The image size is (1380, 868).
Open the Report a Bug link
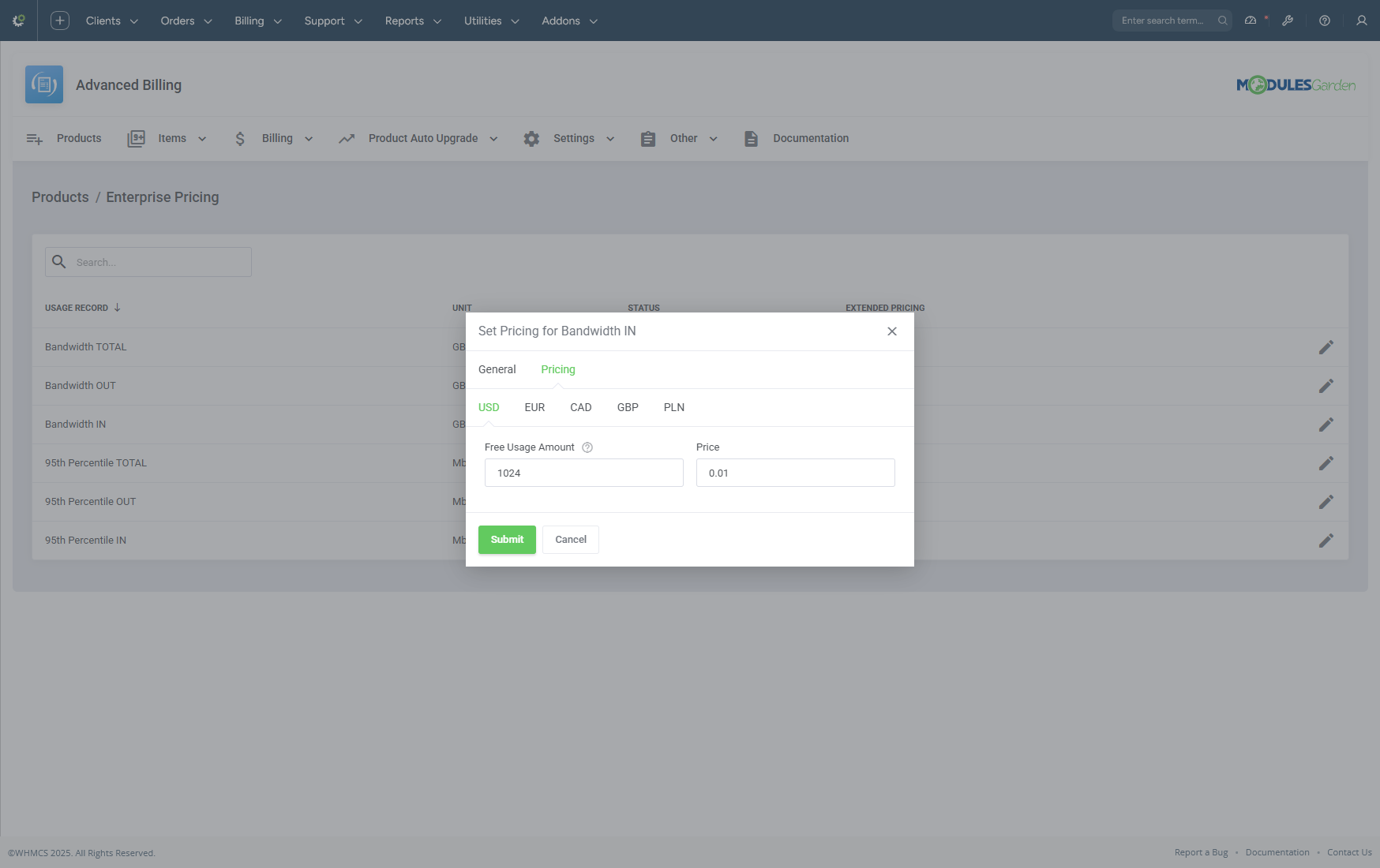tap(1201, 852)
